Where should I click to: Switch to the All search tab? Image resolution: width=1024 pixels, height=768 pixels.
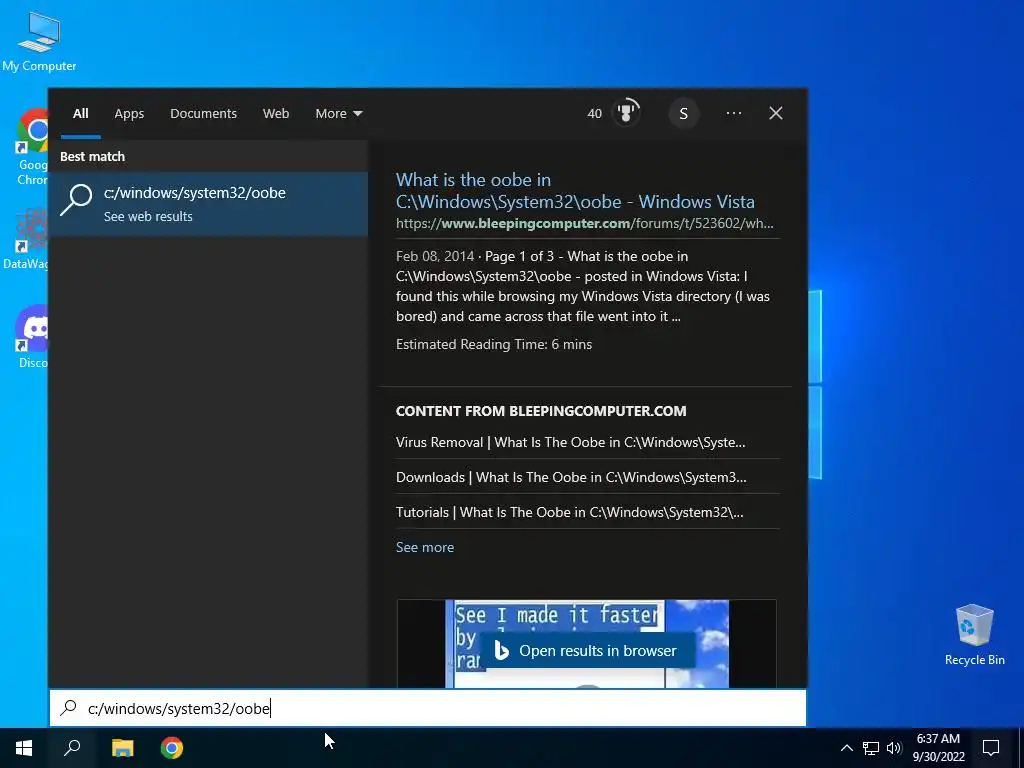click(x=80, y=114)
